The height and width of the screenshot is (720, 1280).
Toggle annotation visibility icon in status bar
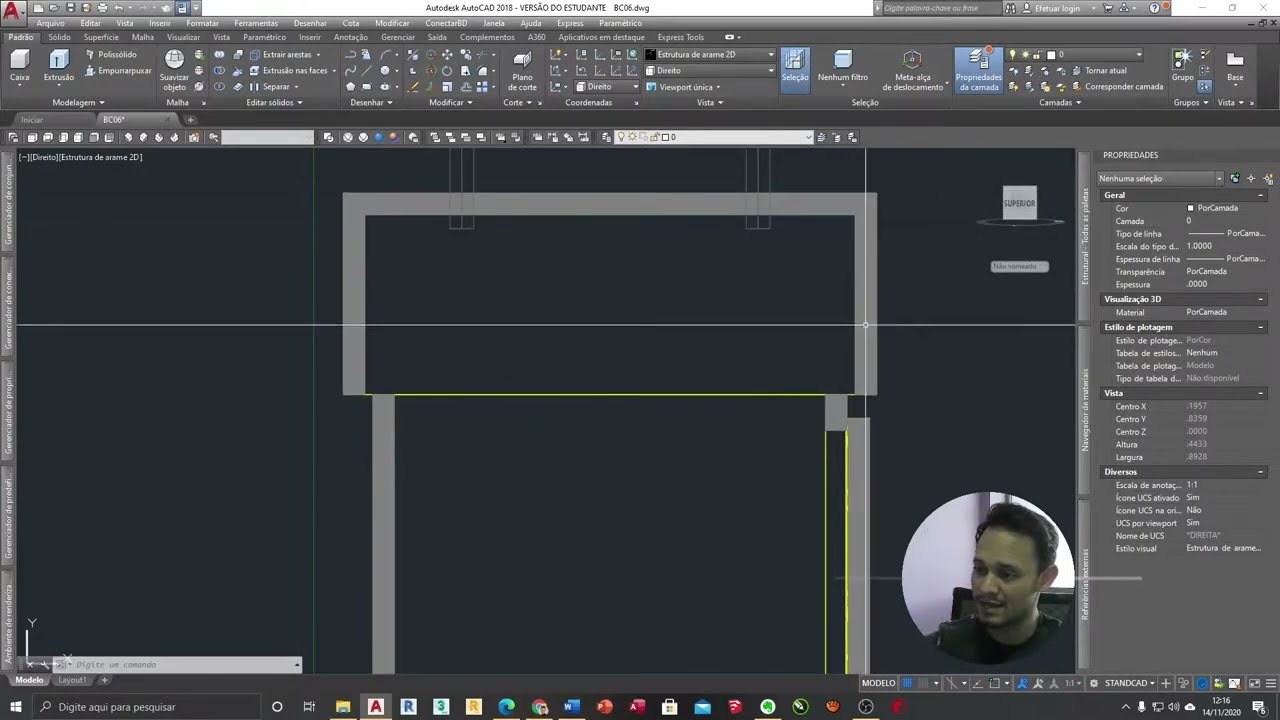click(x=1022, y=683)
